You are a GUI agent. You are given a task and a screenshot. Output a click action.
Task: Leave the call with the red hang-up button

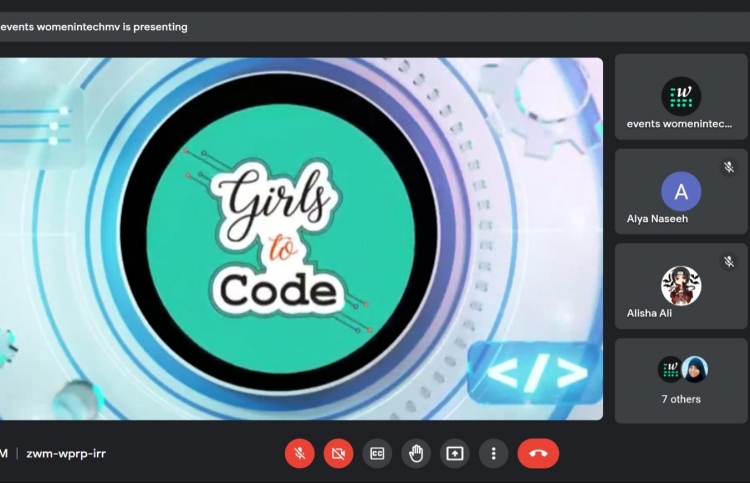click(538, 453)
